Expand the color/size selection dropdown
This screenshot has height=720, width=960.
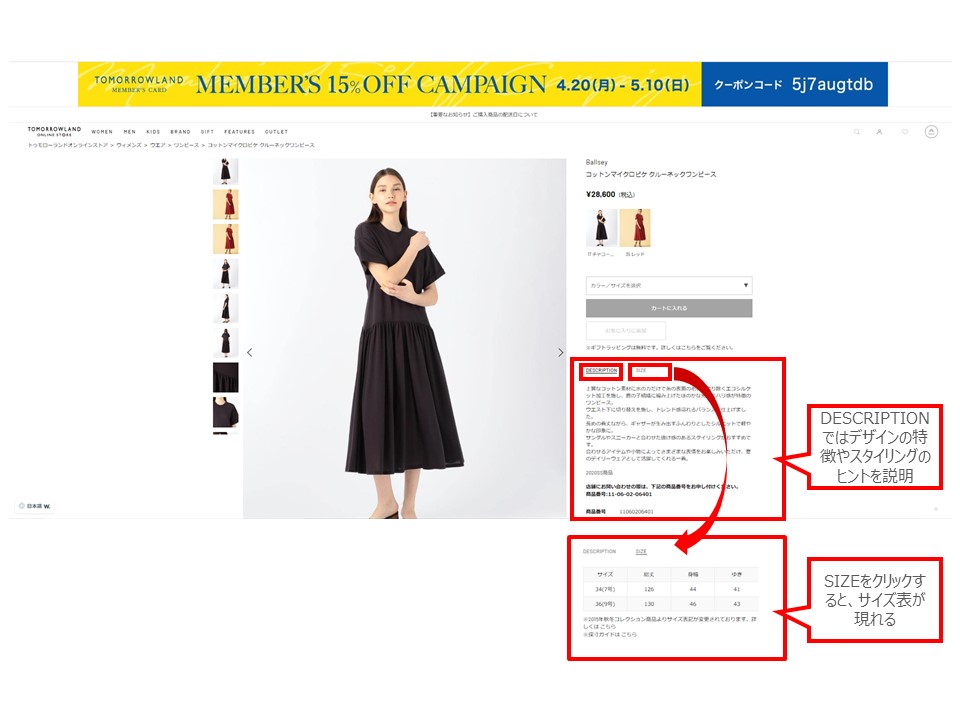coord(669,285)
